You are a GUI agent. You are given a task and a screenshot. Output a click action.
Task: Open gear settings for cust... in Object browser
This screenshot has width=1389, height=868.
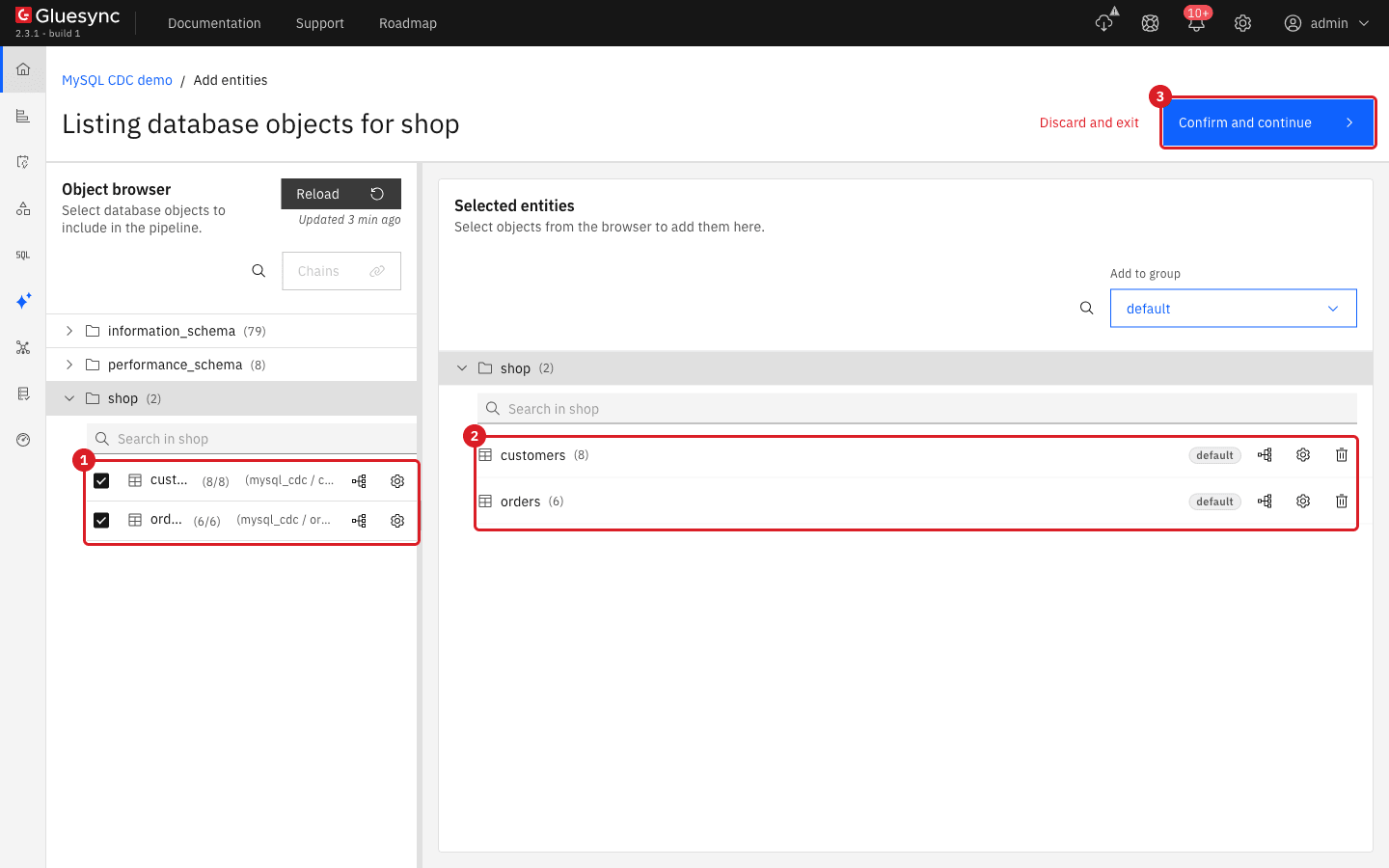click(397, 481)
